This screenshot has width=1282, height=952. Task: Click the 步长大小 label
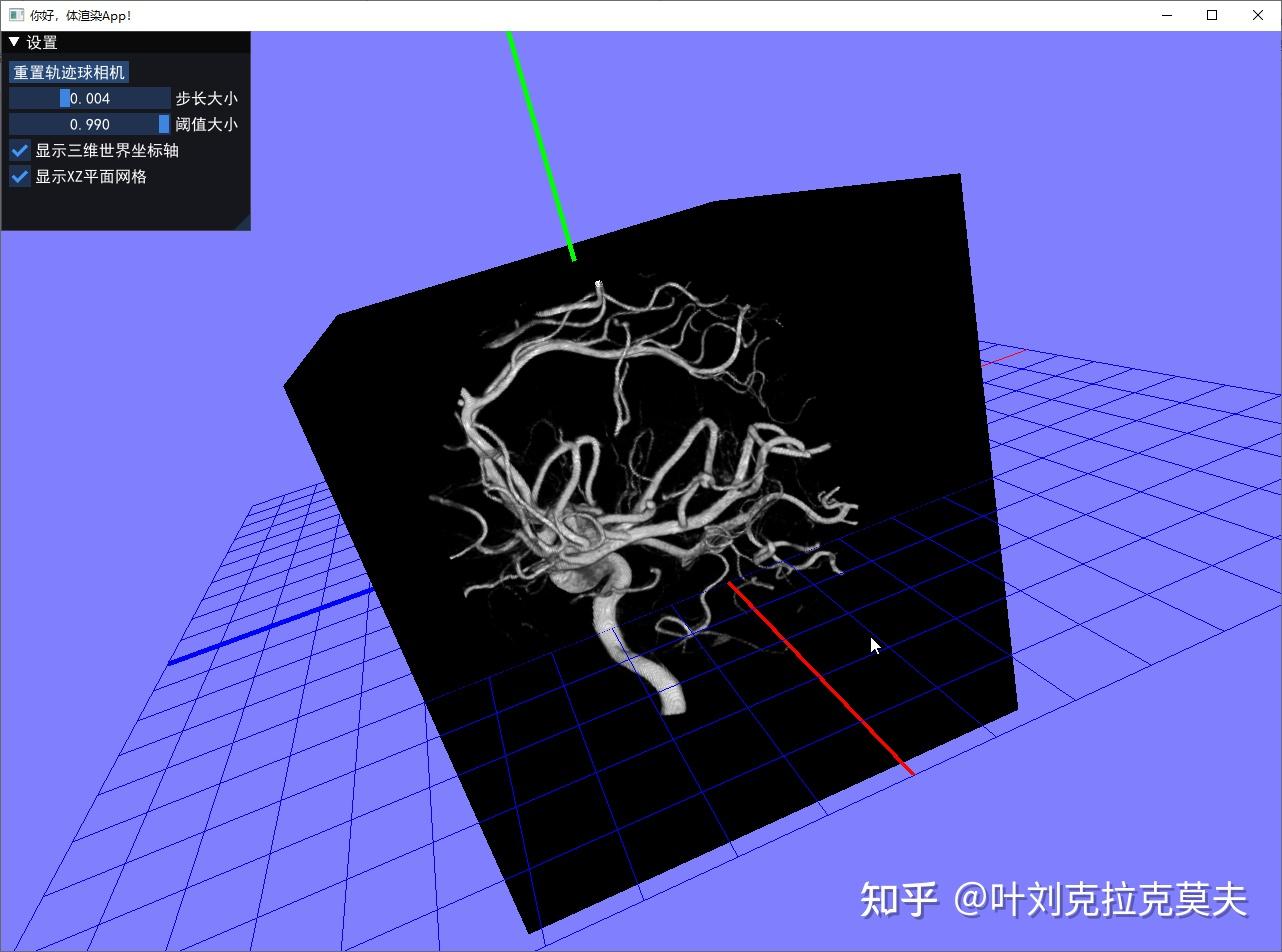tap(207, 98)
